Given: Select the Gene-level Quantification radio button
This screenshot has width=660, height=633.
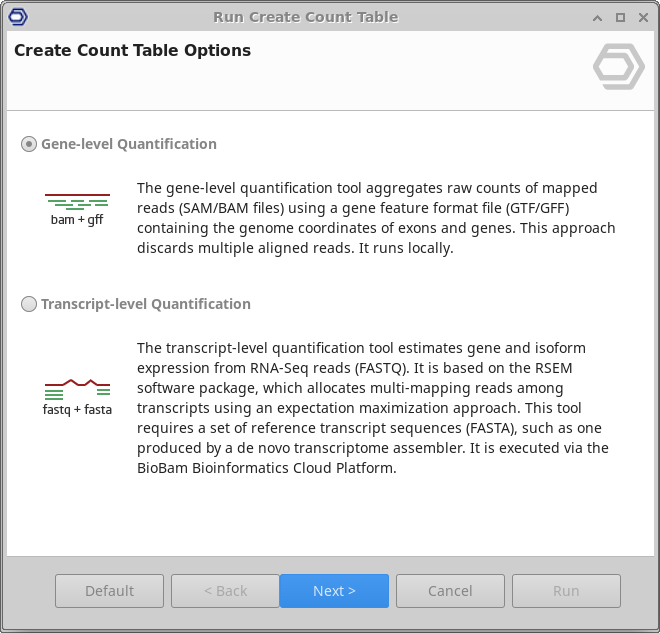Looking at the screenshot, I should pos(29,144).
